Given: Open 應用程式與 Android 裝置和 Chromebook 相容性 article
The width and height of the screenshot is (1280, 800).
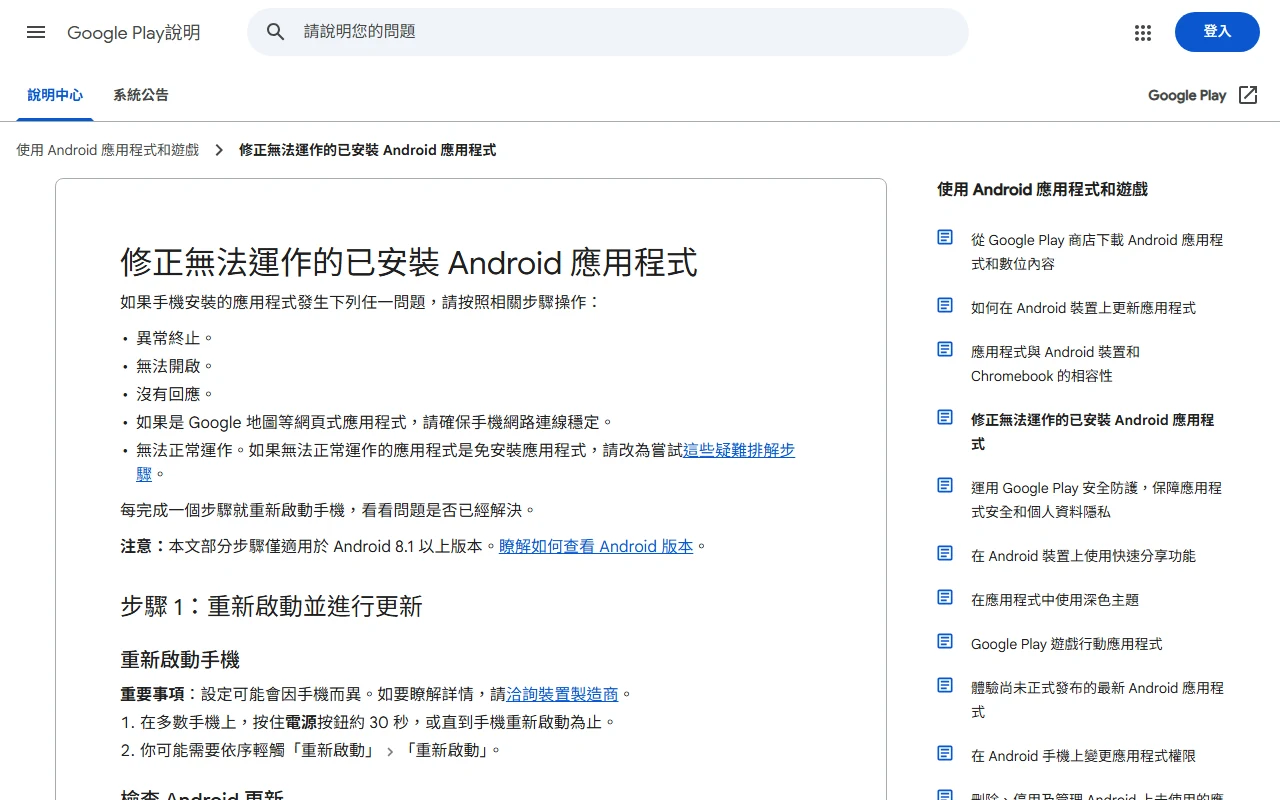Looking at the screenshot, I should [1055, 364].
